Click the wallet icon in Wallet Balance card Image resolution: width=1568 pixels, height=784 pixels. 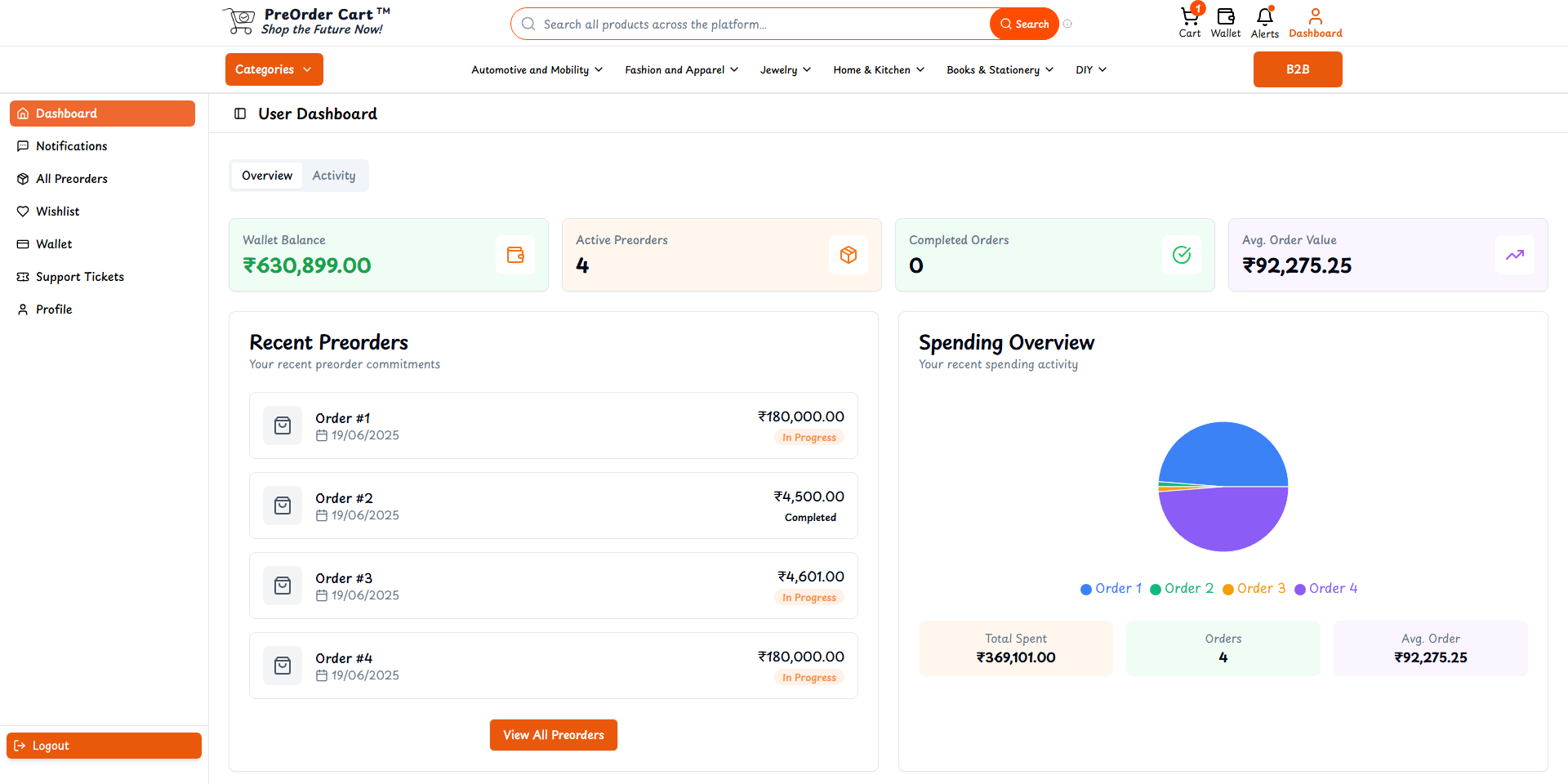click(515, 255)
